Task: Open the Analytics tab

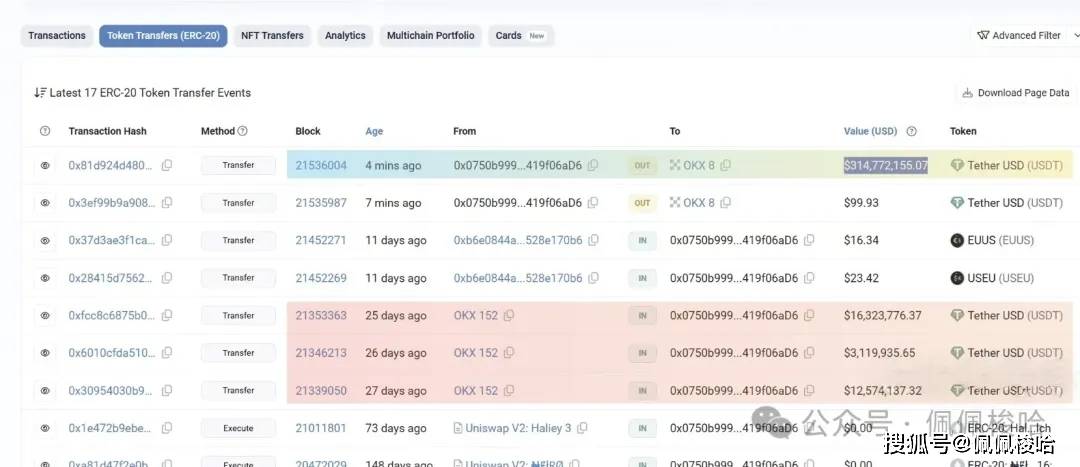Action: click(345, 36)
